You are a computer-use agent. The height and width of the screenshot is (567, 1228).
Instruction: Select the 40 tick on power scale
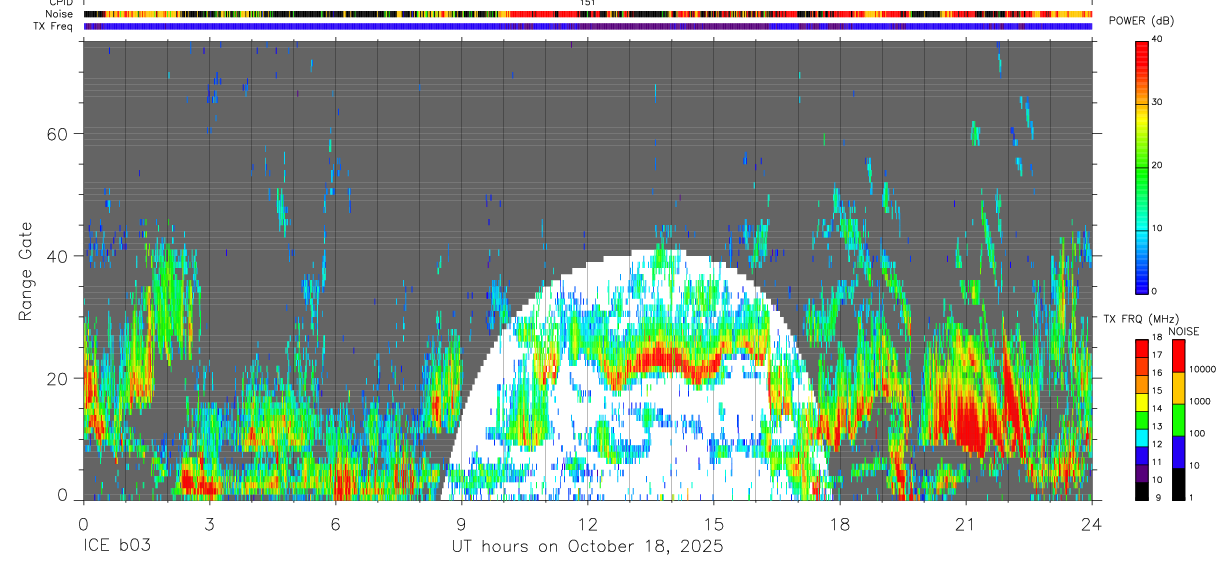tap(1157, 40)
